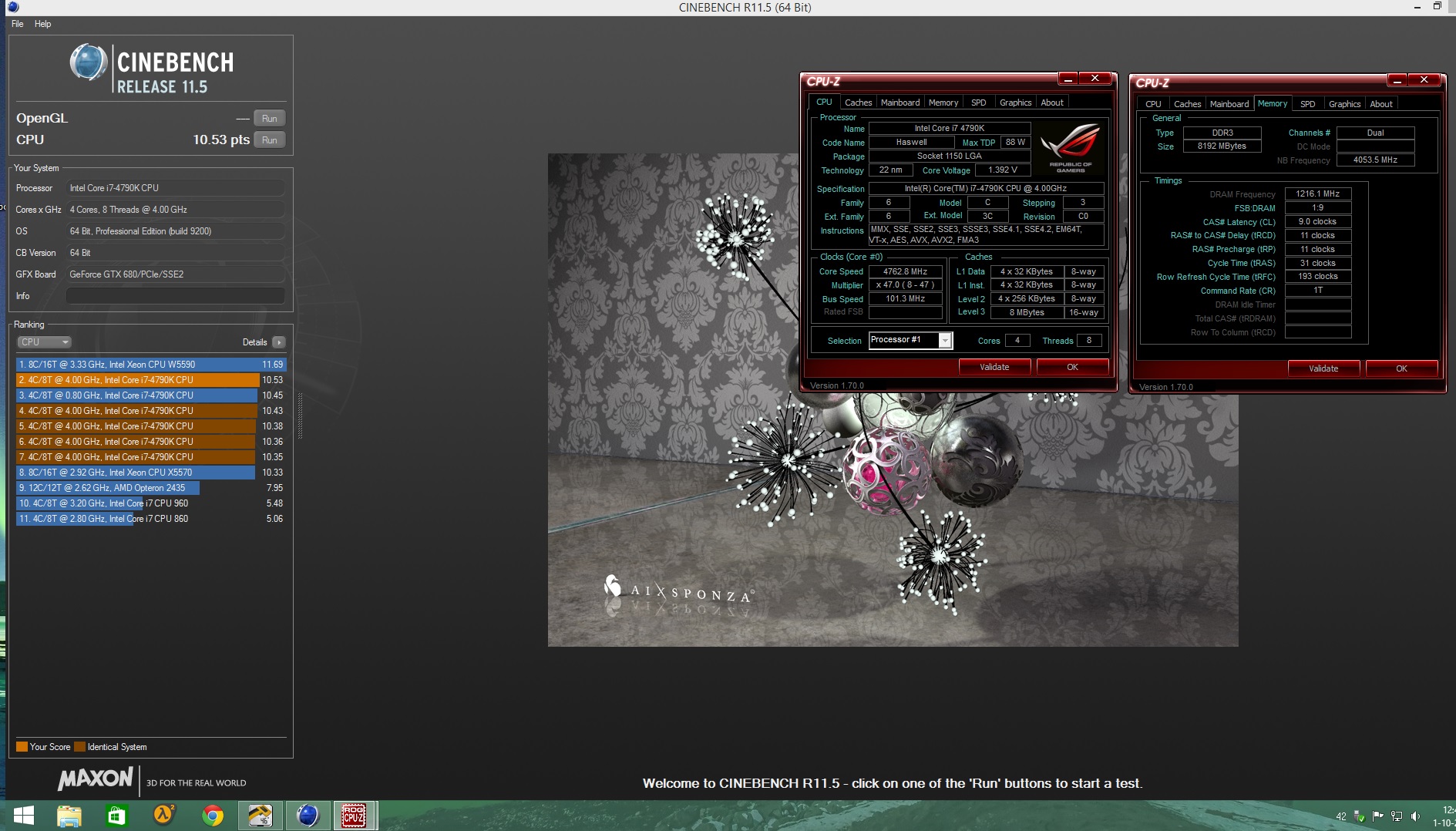Select ranking row 10, Intel Core i7 CPU 960
1456x831 pixels.
coord(151,503)
